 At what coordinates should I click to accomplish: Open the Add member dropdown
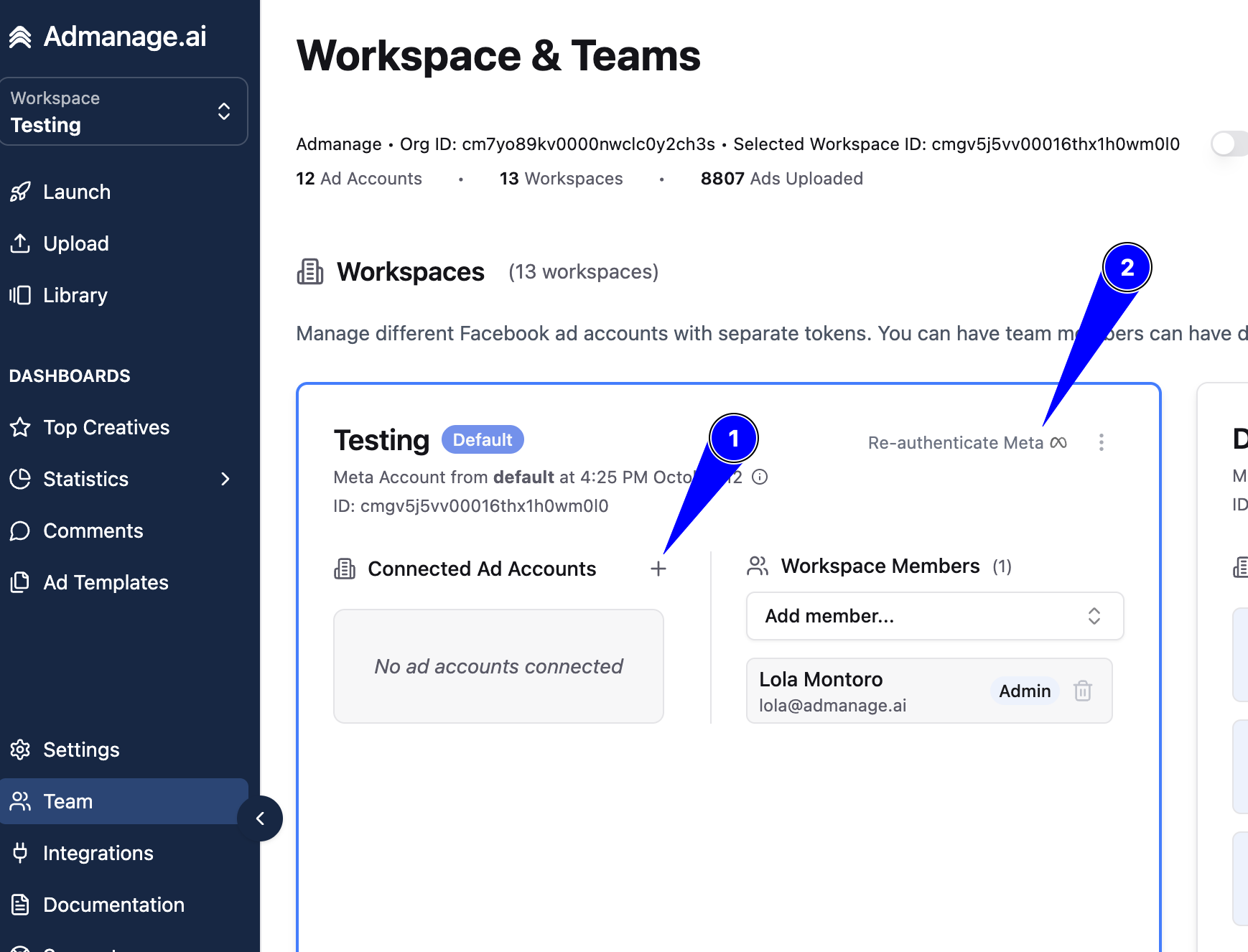point(935,616)
